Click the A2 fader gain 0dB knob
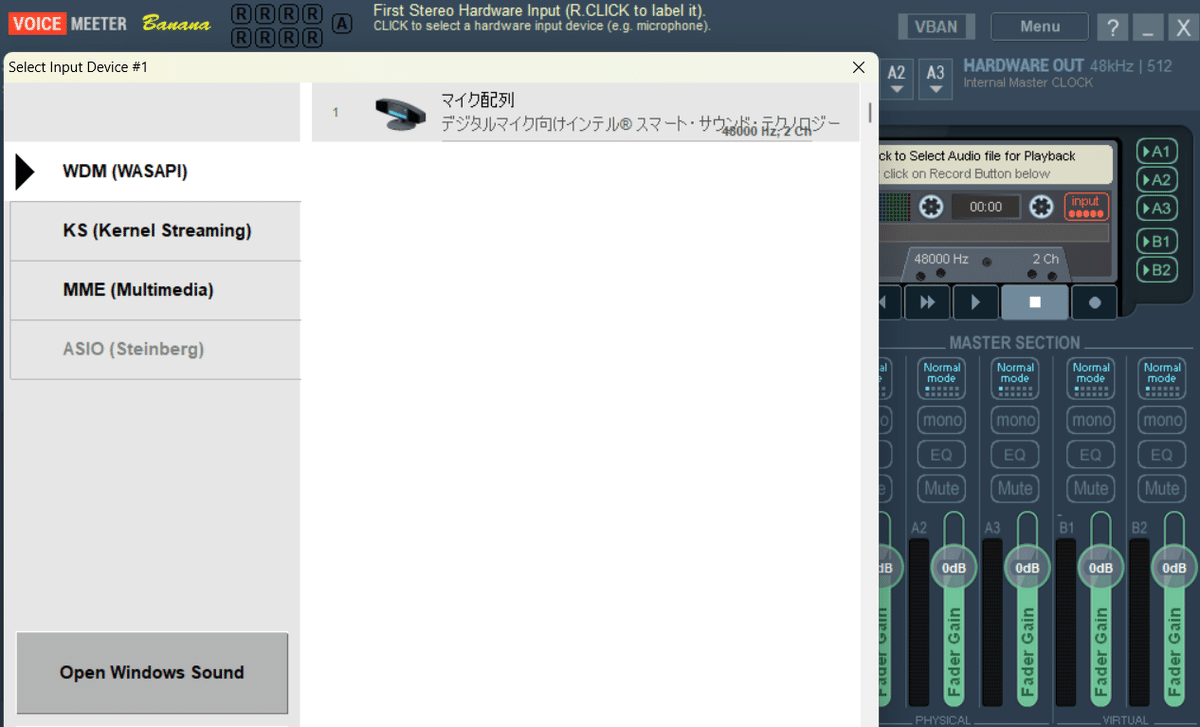Image resolution: width=1200 pixels, height=727 pixels. tap(954, 568)
